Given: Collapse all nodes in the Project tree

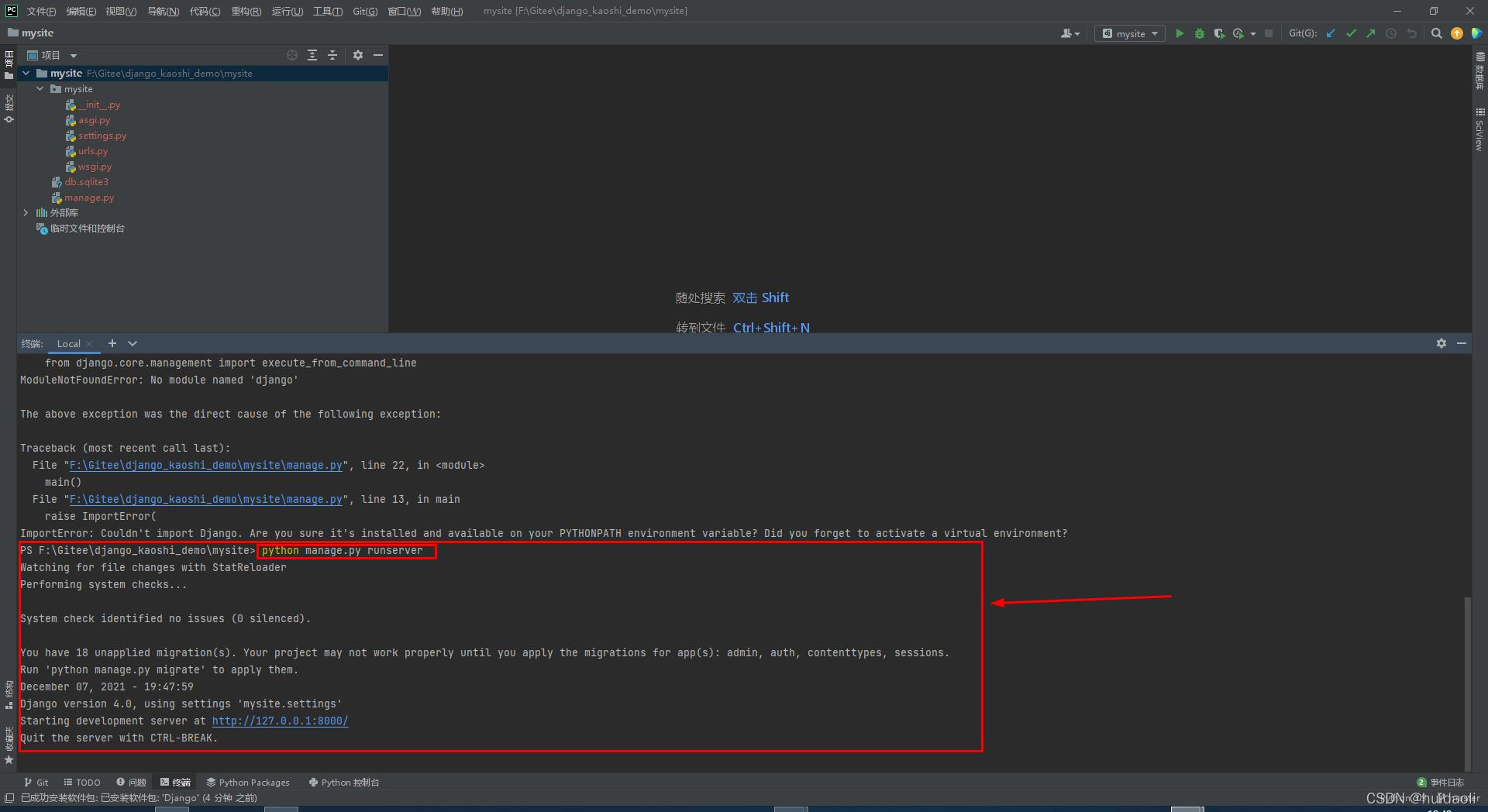Looking at the screenshot, I should (332, 55).
